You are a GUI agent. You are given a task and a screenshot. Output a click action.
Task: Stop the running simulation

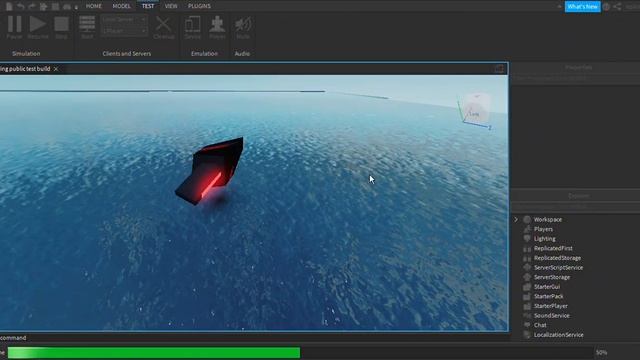pyautogui.click(x=61, y=27)
